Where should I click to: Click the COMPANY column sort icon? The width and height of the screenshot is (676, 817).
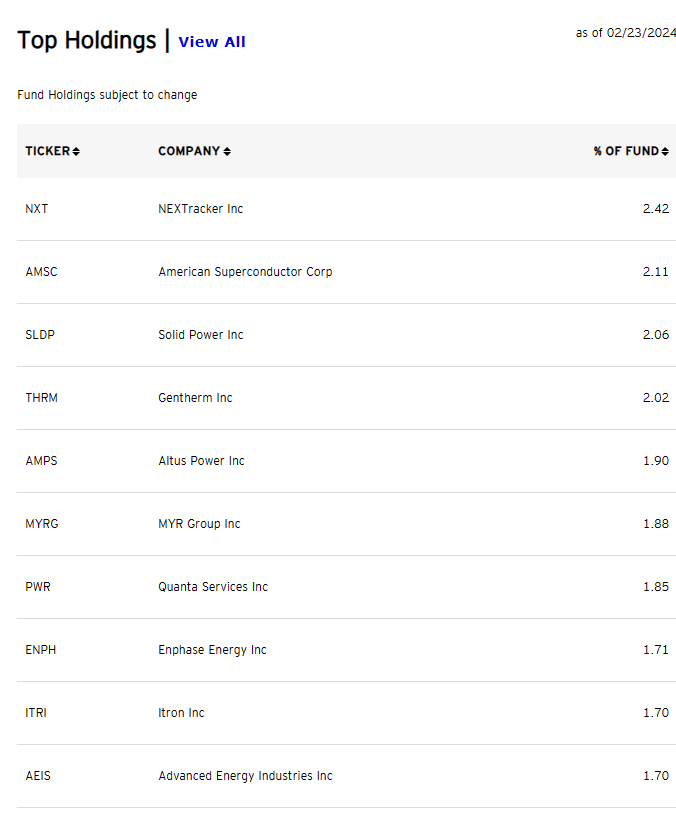[x=227, y=152]
